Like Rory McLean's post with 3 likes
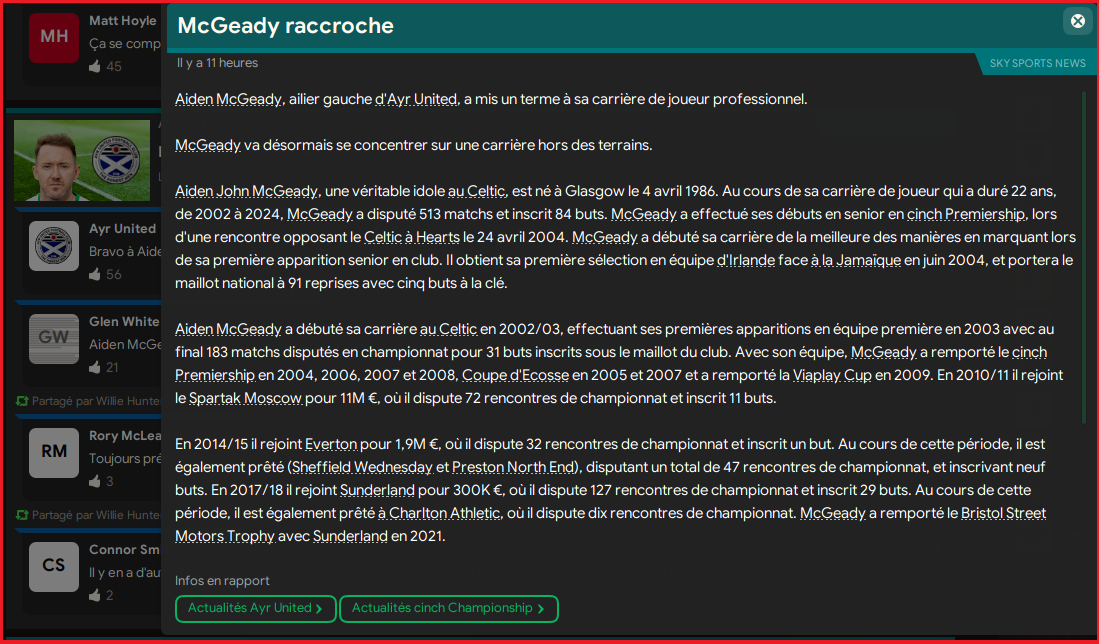Image resolution: width=1099 pixels, height=644 pixels. click(x=95, y=481)
